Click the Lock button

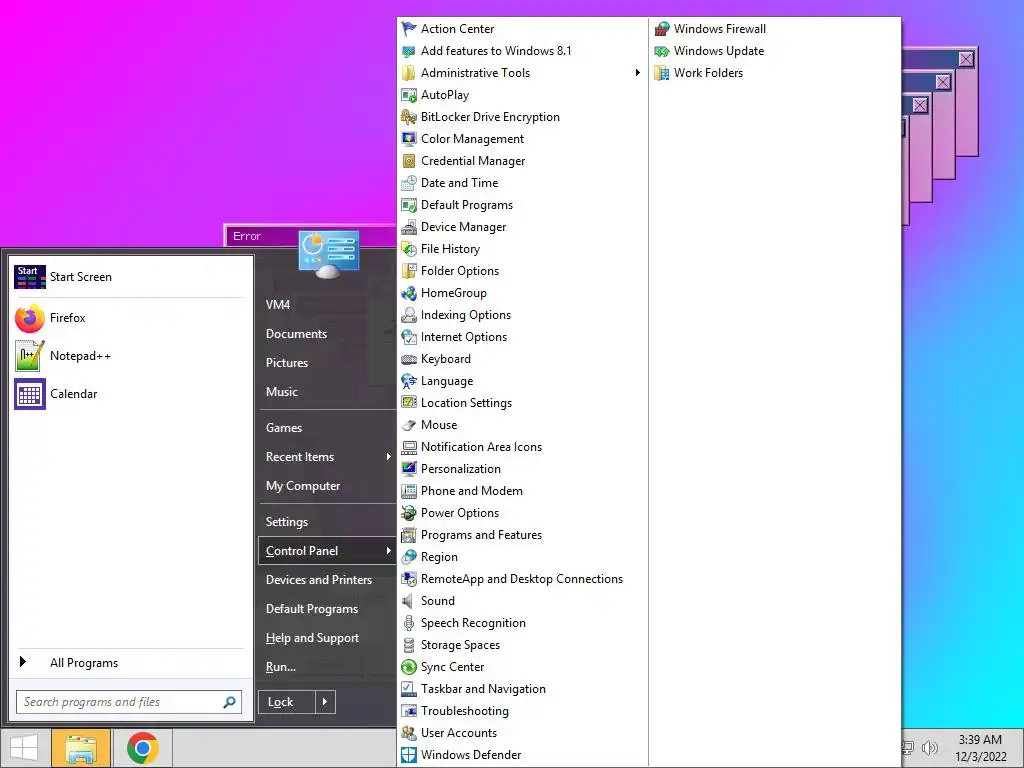coord(287,702)
